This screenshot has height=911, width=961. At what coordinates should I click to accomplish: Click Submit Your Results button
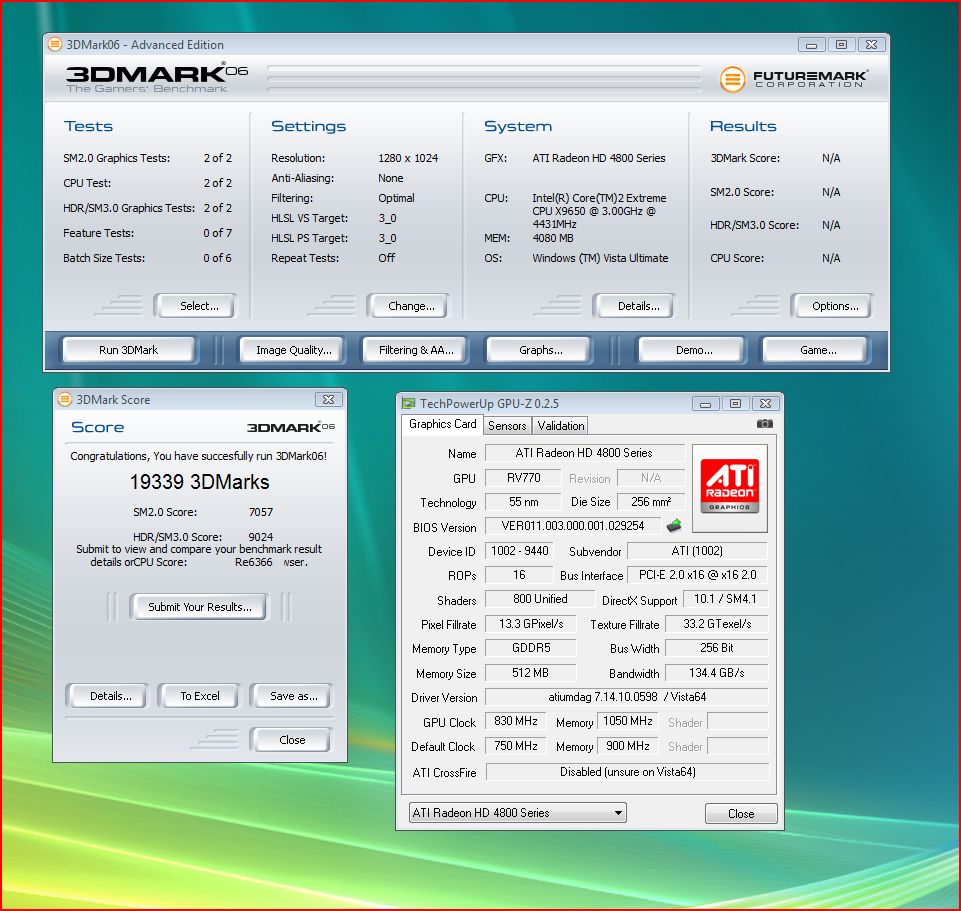point(200,607)
